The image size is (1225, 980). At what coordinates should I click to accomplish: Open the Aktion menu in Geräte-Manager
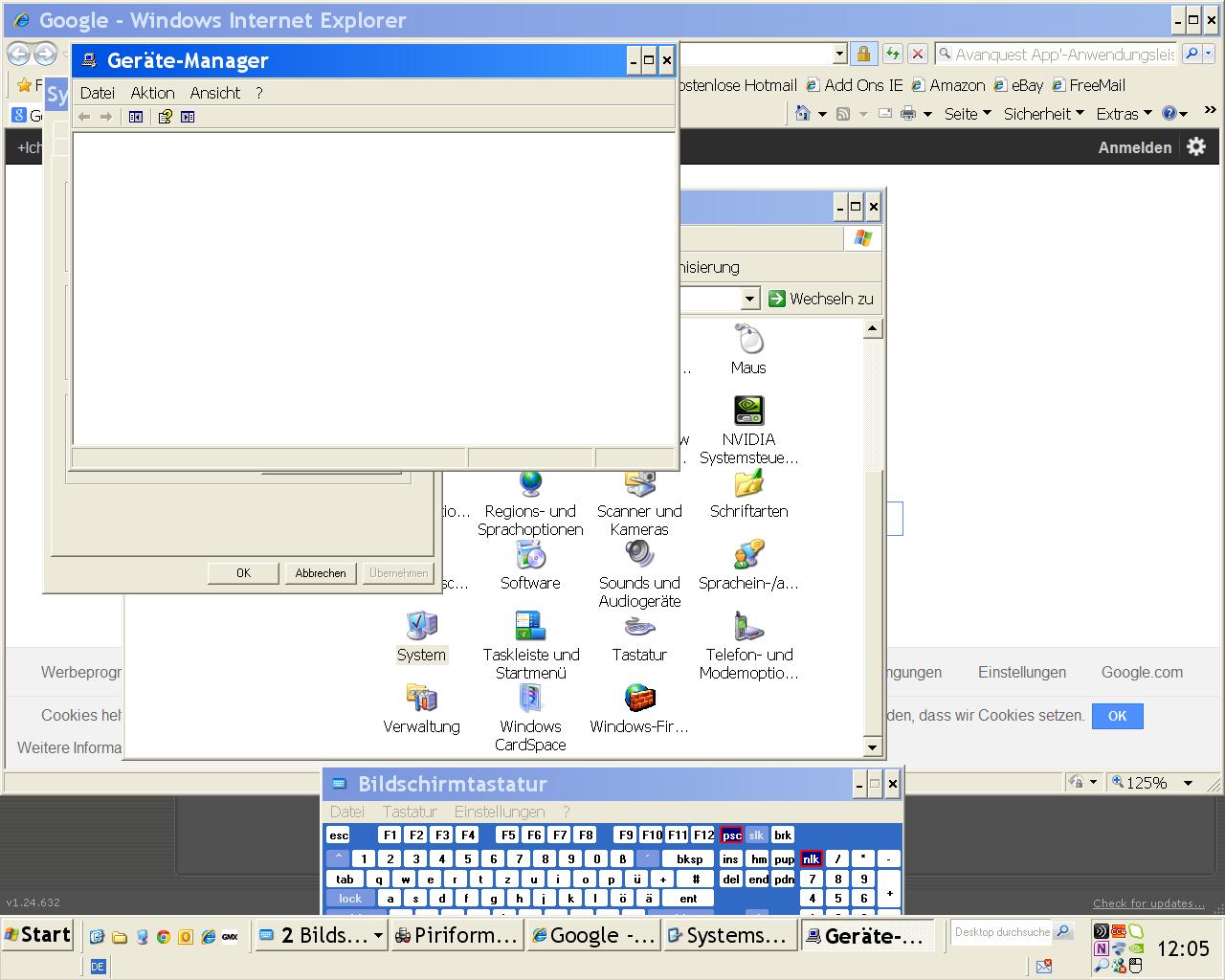pyautogui.click(x=153, y=93)
